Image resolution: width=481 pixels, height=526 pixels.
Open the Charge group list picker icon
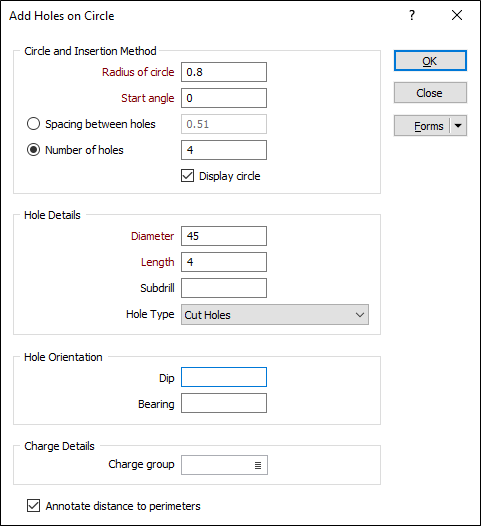pos(258,465)
